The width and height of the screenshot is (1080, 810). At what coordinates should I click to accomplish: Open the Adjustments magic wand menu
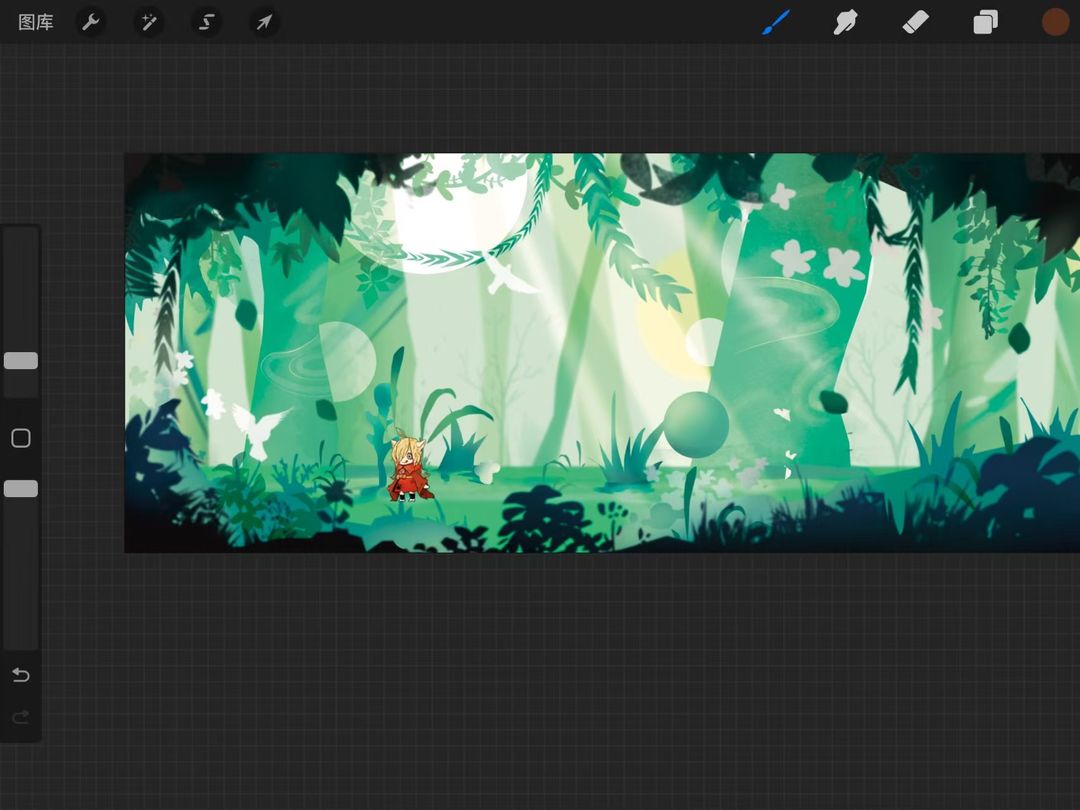point(149,22)
